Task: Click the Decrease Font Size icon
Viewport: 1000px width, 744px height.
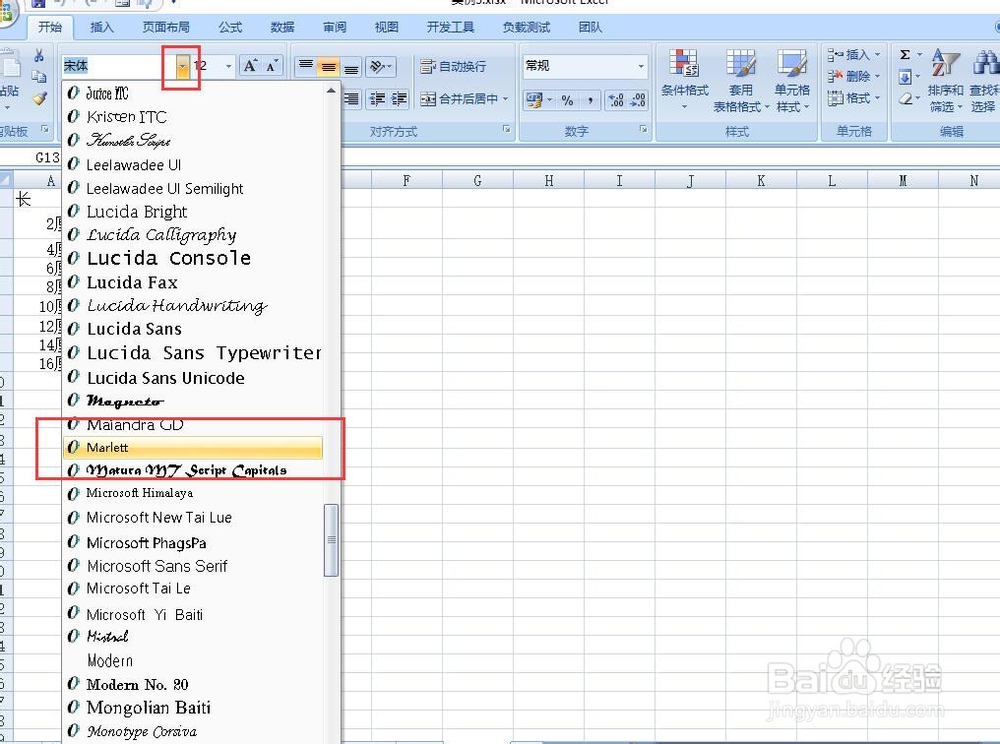Action: (x=272, y=66)
